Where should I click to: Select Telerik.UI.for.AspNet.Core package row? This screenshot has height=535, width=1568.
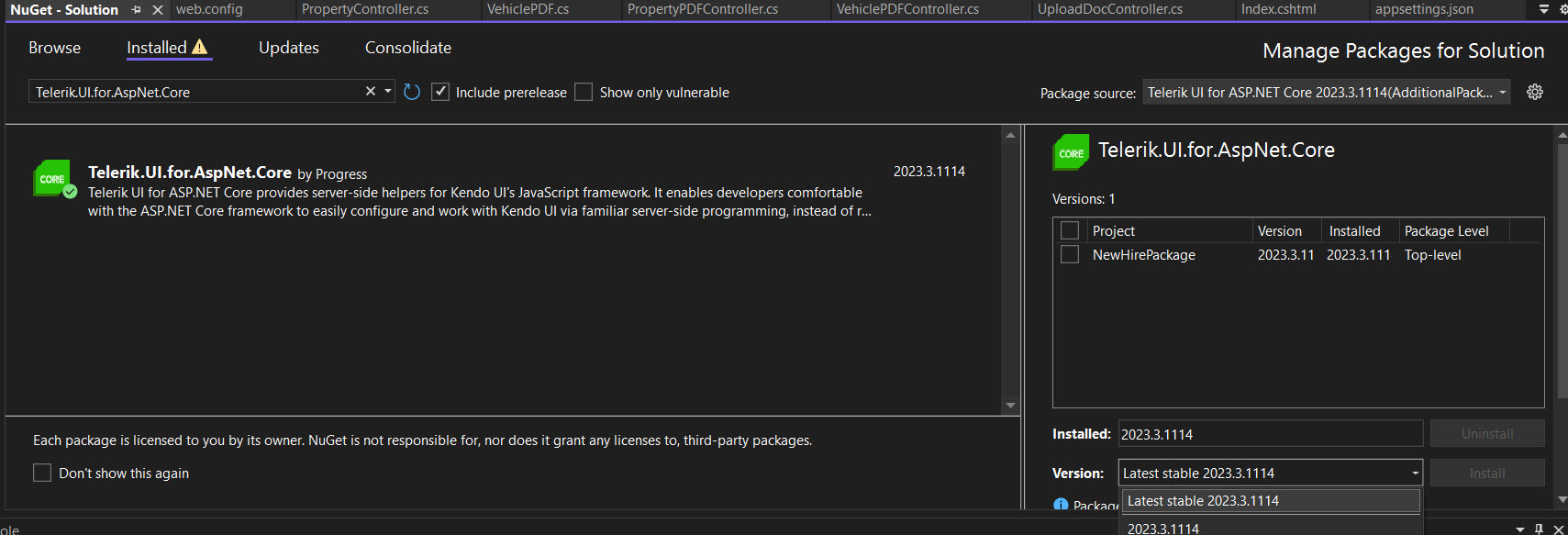[x=503, y=191]
